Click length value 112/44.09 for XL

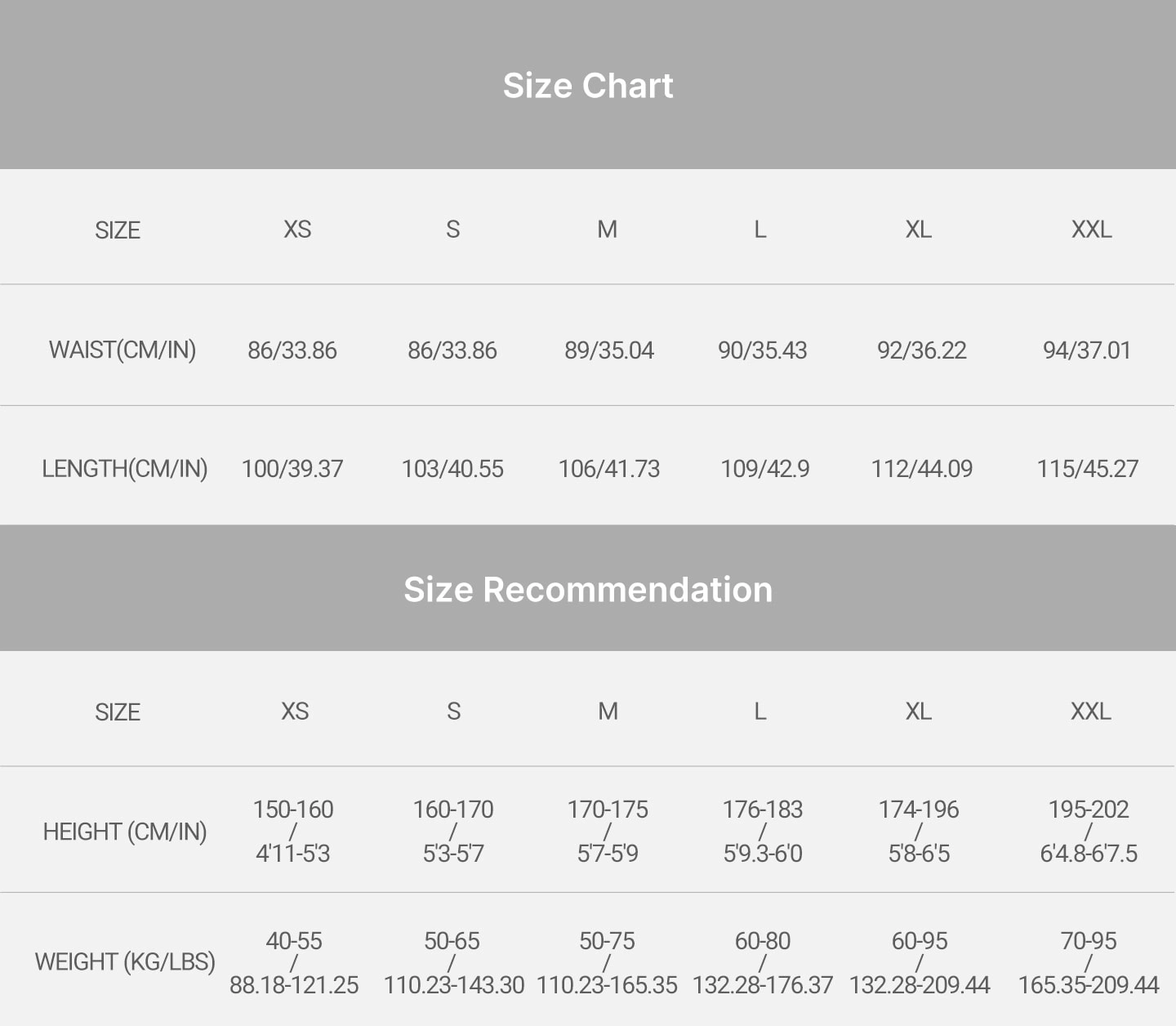pyautogui.click(x=922, y=469)
